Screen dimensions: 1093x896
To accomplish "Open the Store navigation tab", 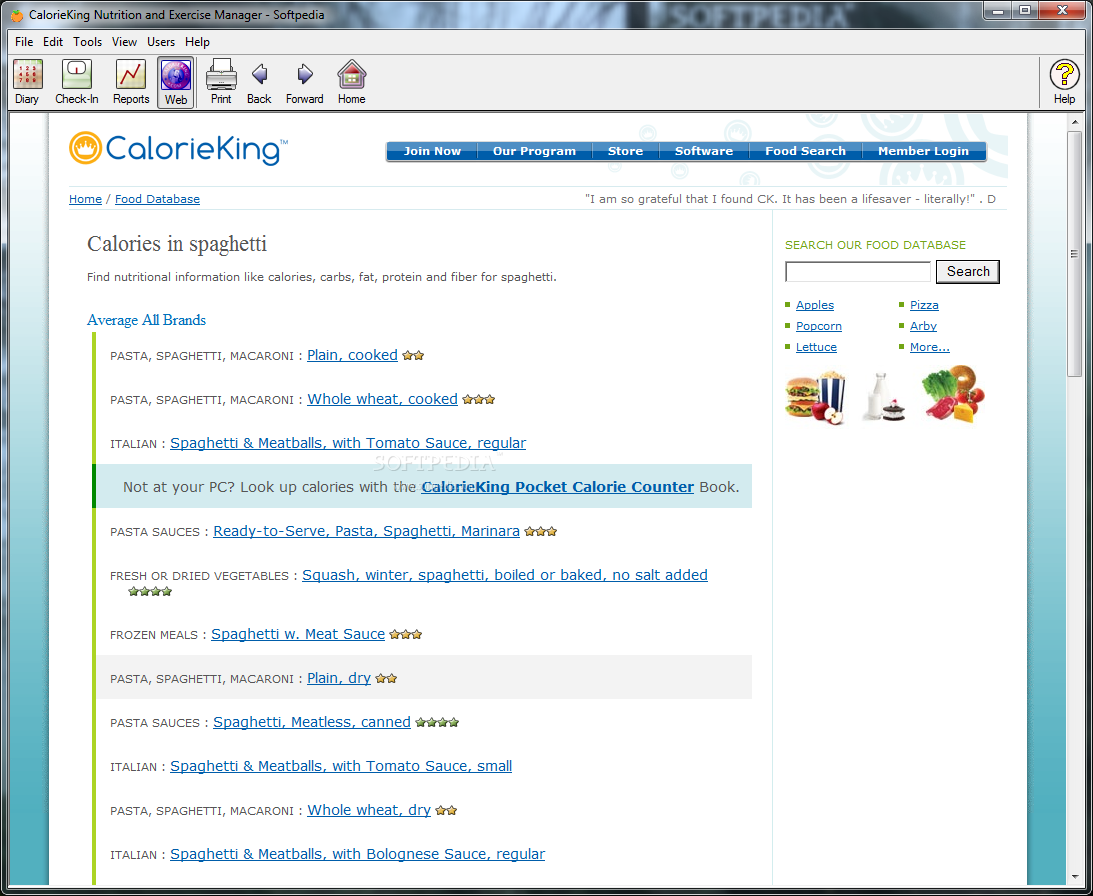I will [x=625, y=151].
